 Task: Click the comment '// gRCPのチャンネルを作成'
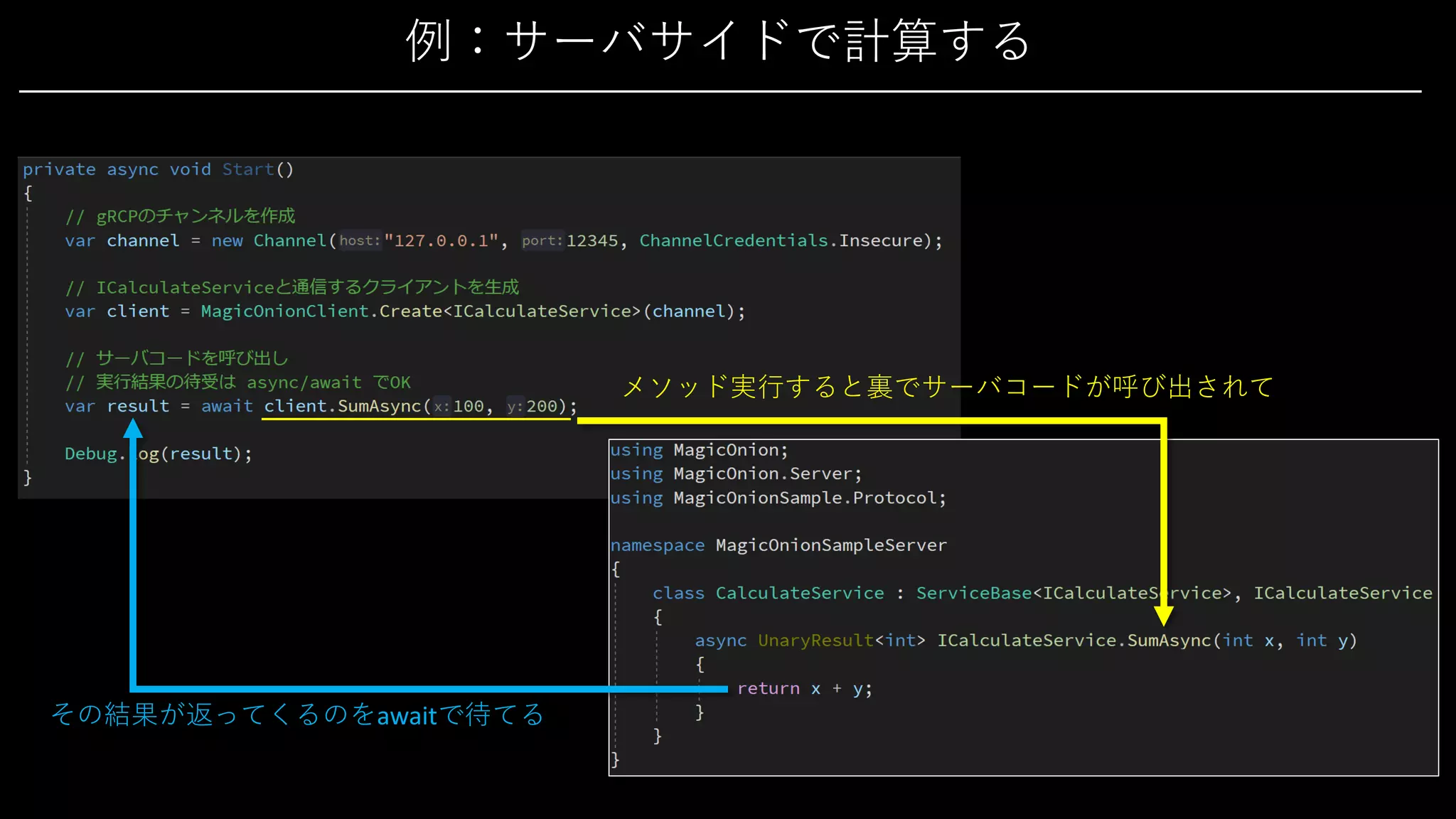(x=180, y=216)
